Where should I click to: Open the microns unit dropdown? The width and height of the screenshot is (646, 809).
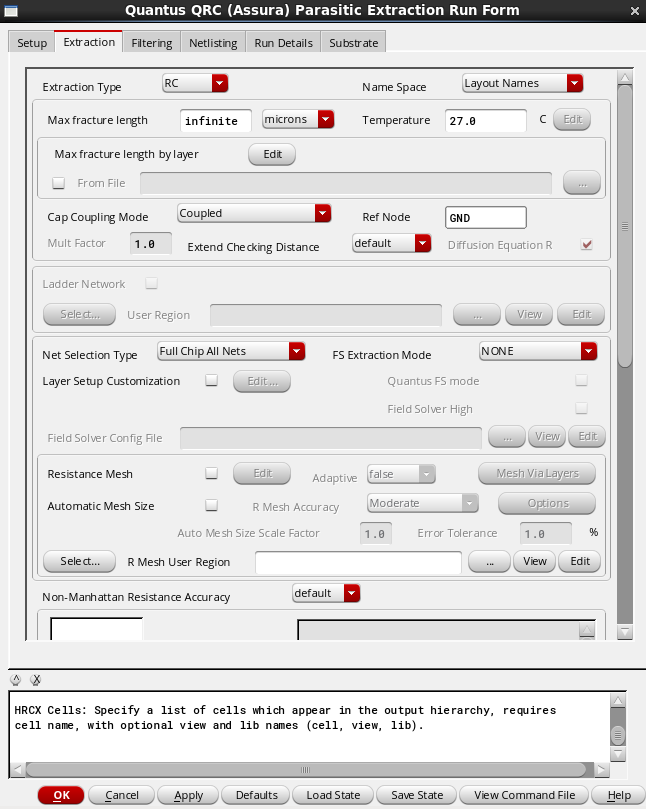coord(298,119)
